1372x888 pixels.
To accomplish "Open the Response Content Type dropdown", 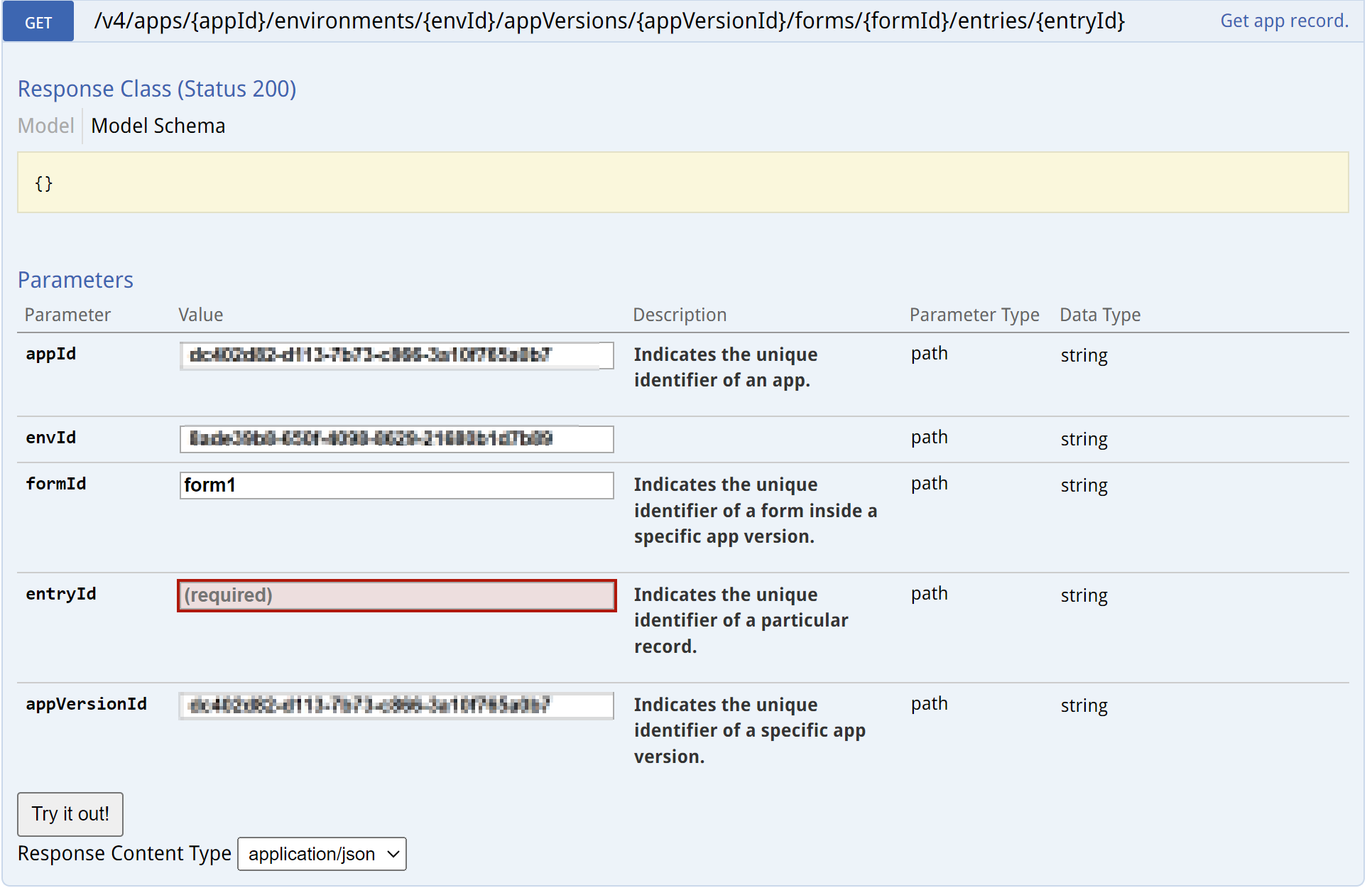I will (321, 854).
